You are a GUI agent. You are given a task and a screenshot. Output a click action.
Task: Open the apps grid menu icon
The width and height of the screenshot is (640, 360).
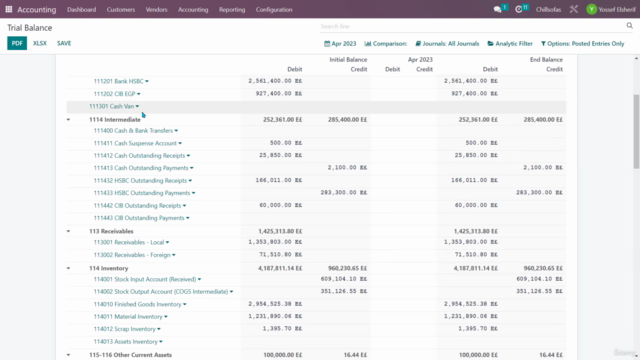click(x=9, y=9)
